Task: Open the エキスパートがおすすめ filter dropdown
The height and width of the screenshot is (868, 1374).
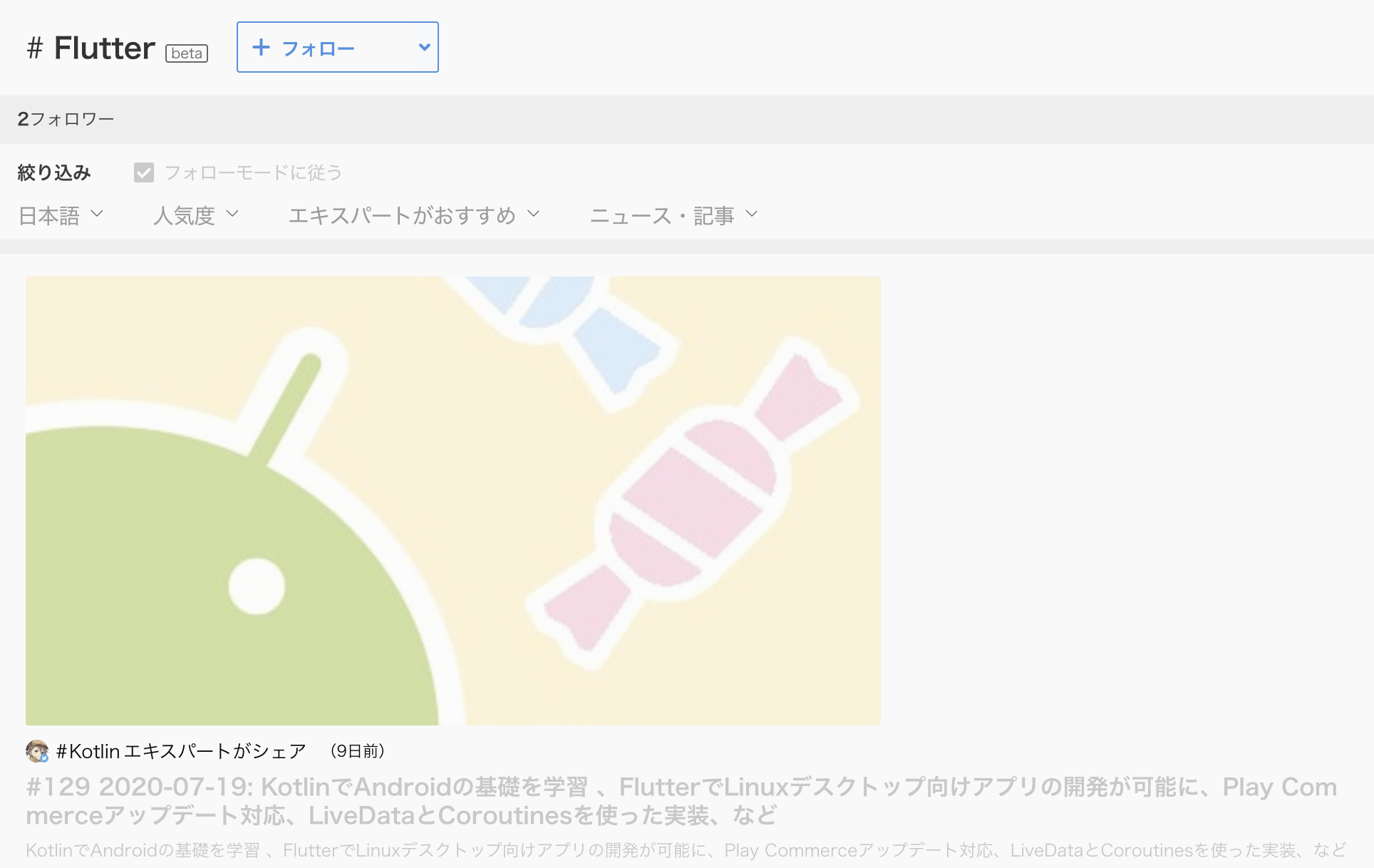Action: (414, 215)
